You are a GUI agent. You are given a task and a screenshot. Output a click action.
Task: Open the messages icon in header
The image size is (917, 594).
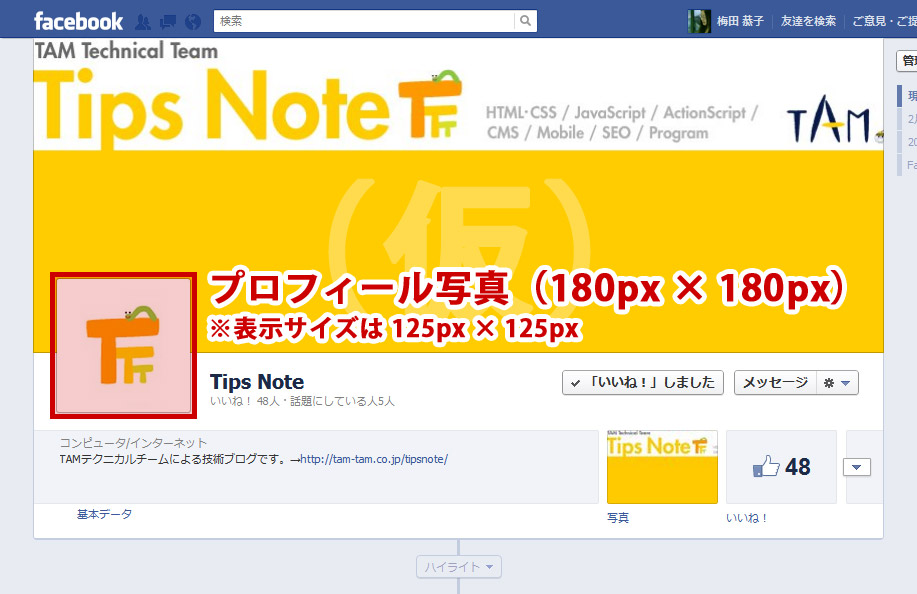click(168, 22)
